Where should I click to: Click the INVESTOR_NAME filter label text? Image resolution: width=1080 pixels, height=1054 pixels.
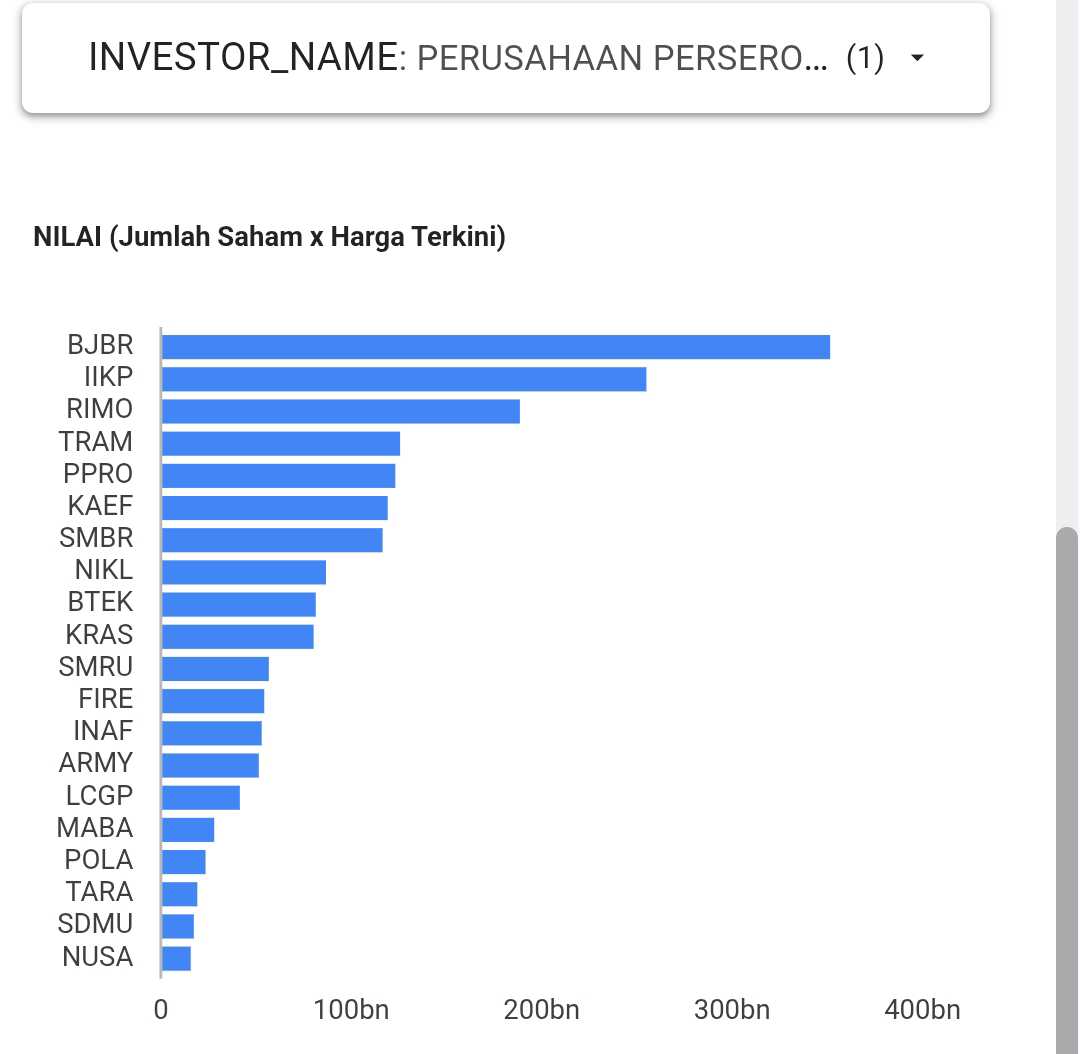click(242, 59)
